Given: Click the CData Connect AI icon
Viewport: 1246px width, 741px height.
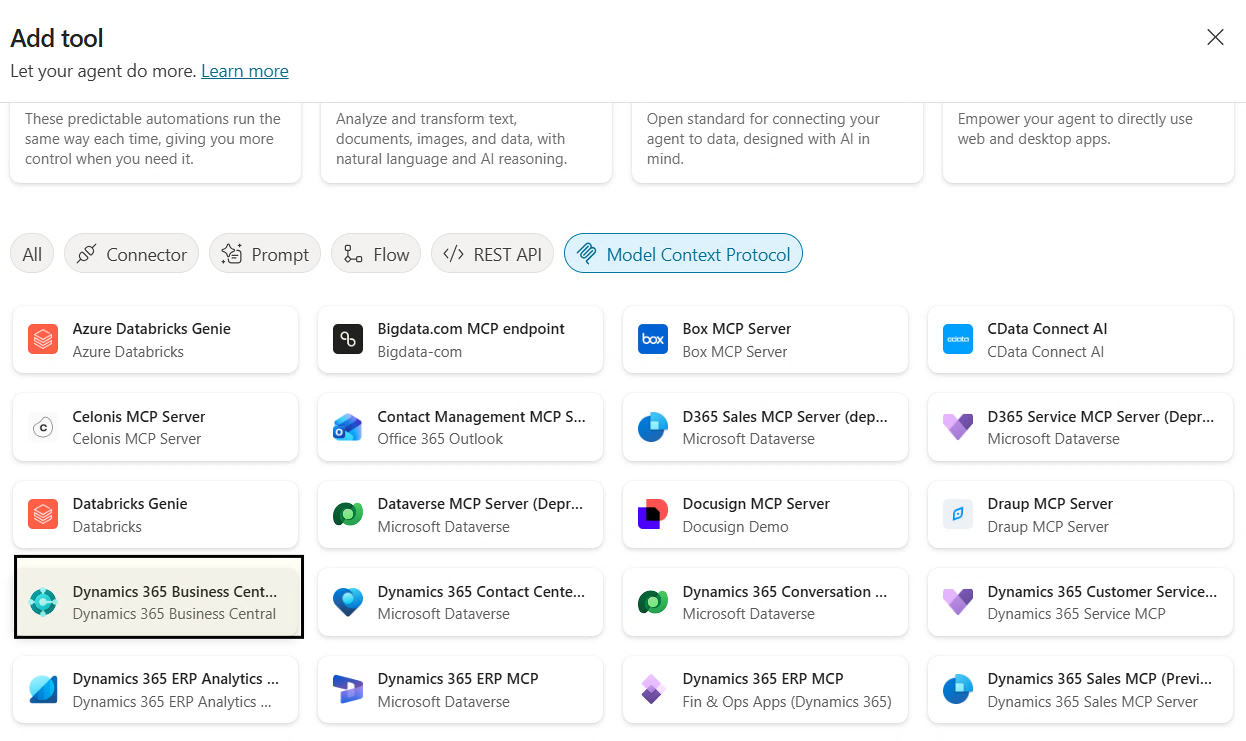Looking at the screenshot, I should coord(957,340).
